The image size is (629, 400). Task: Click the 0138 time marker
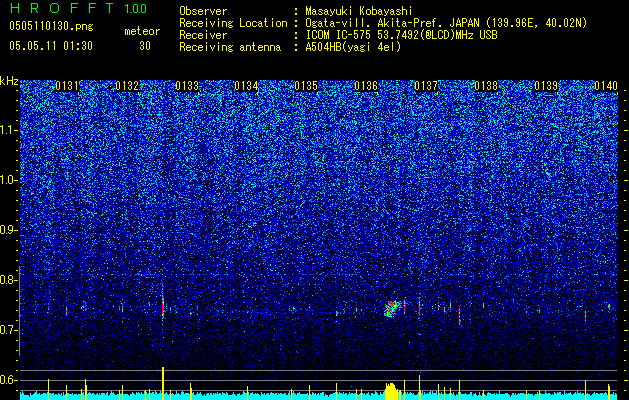[x=486, y=86]
